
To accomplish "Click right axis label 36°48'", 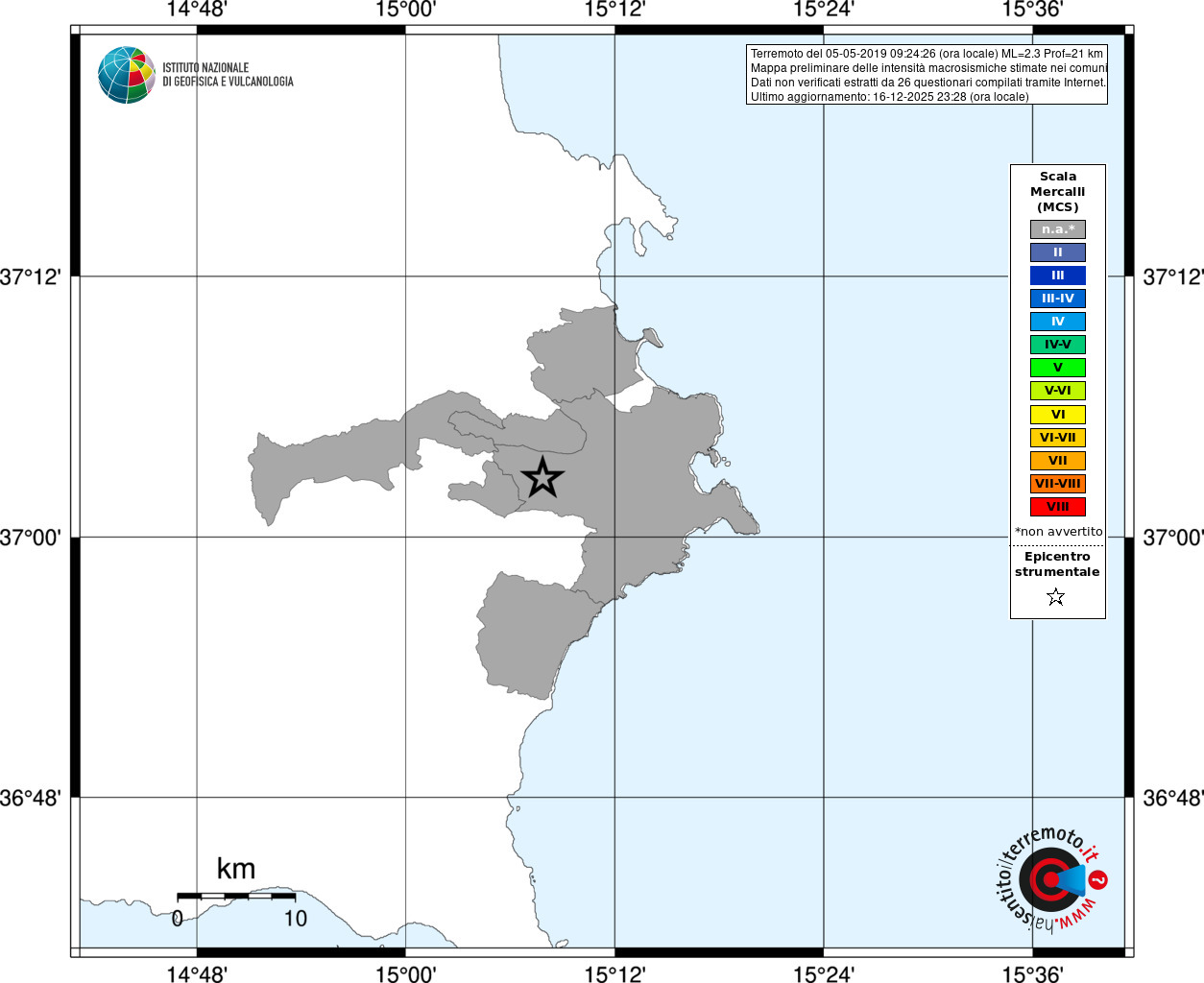I will (x=1173, y=798).
